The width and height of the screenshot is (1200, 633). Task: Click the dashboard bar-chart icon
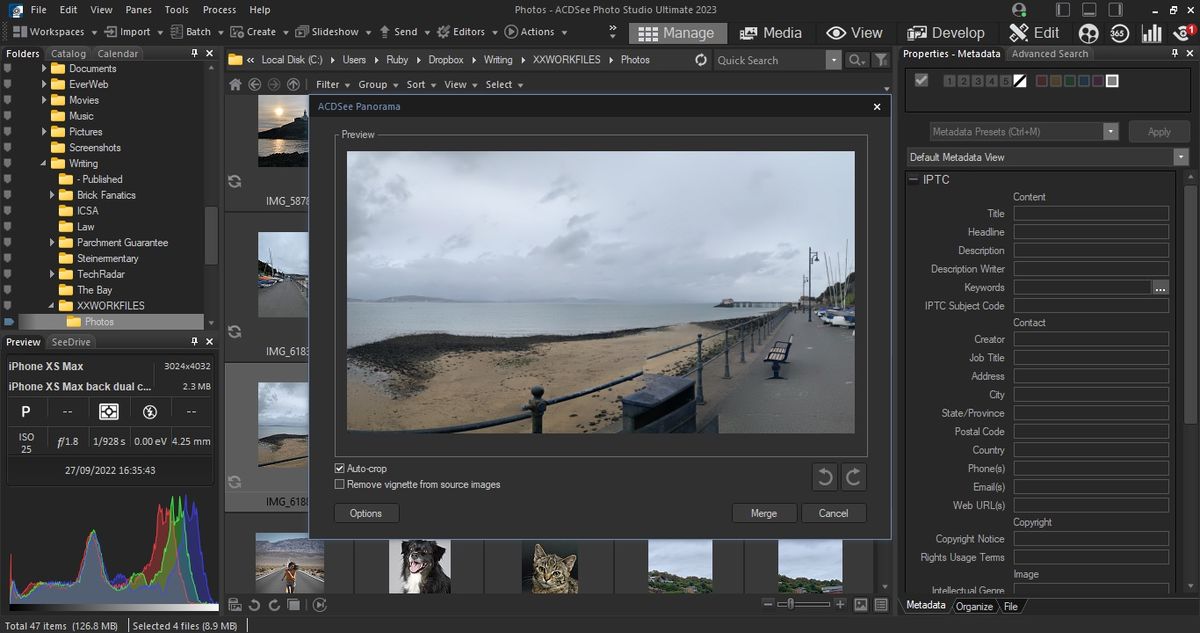[x=1150, y=32]
